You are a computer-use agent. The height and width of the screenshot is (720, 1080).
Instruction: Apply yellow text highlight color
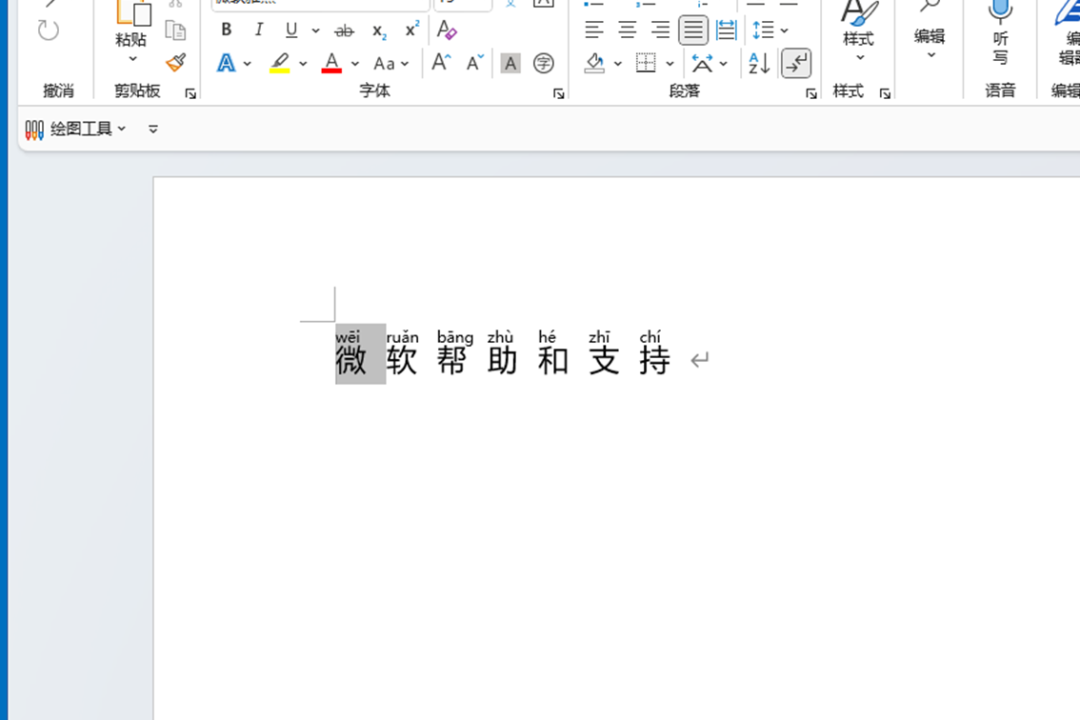click(279, 63)
